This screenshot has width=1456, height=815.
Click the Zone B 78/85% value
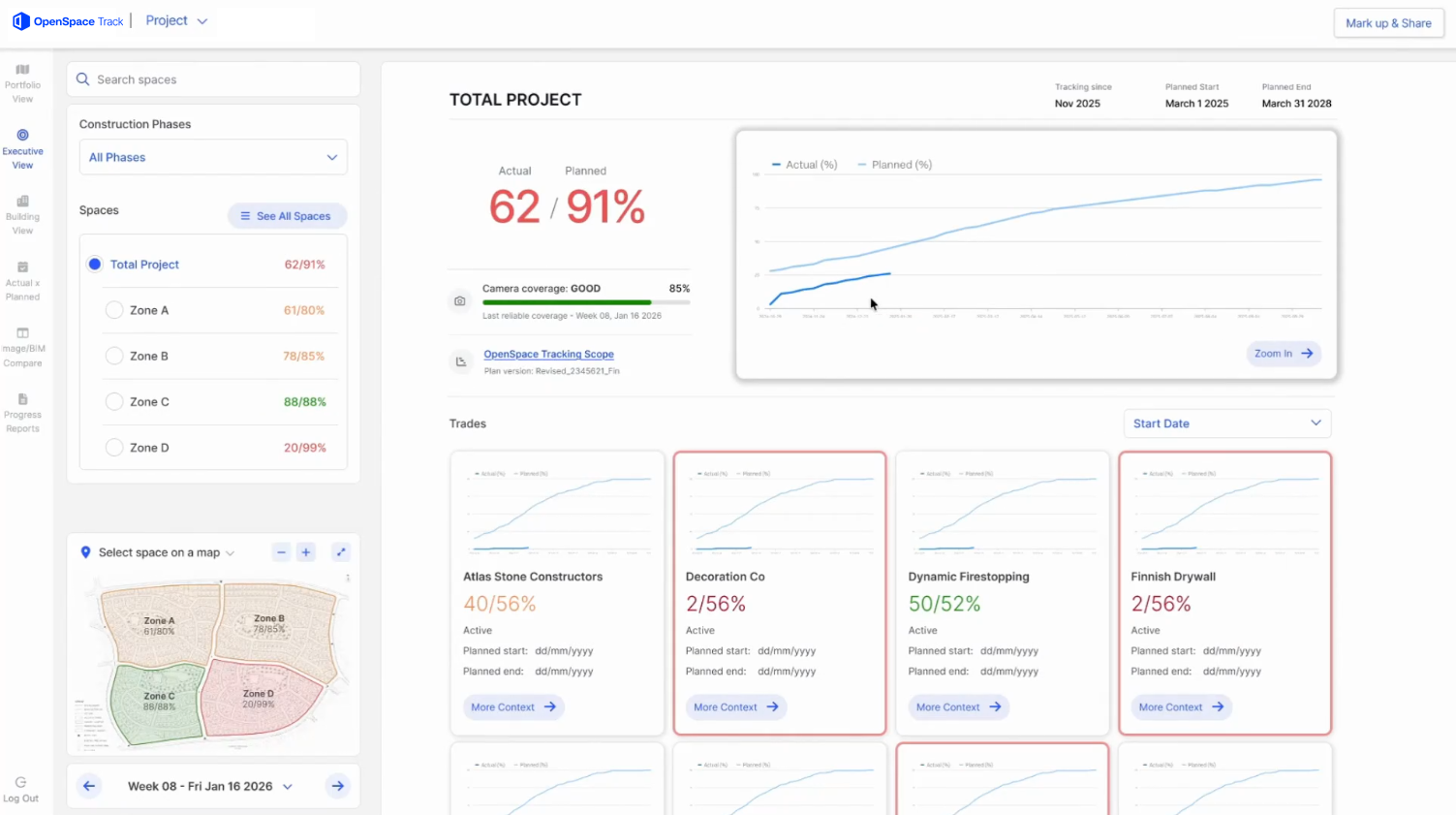pyautogui.click(x=304, y=356)
